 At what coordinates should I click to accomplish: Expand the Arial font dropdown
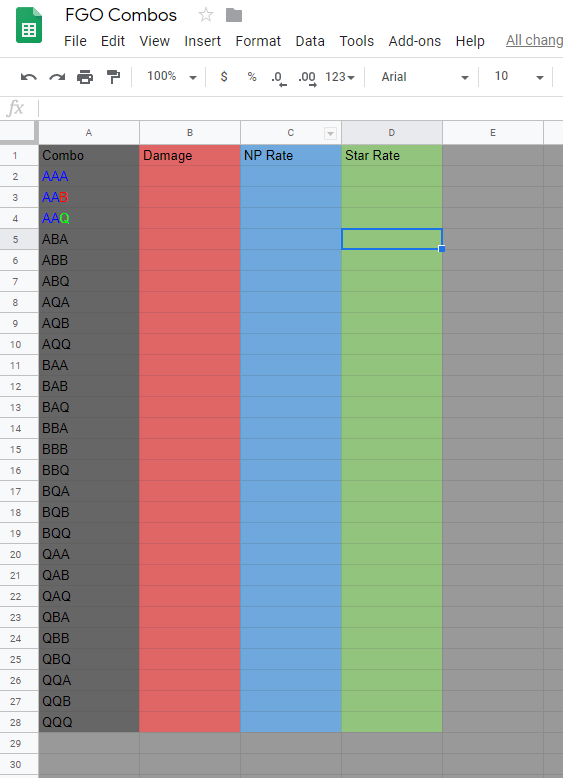425,77
